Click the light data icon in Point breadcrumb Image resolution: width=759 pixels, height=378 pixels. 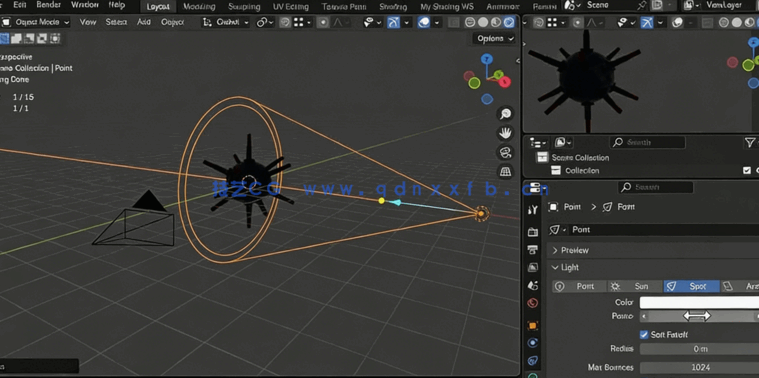pos(607,207)
